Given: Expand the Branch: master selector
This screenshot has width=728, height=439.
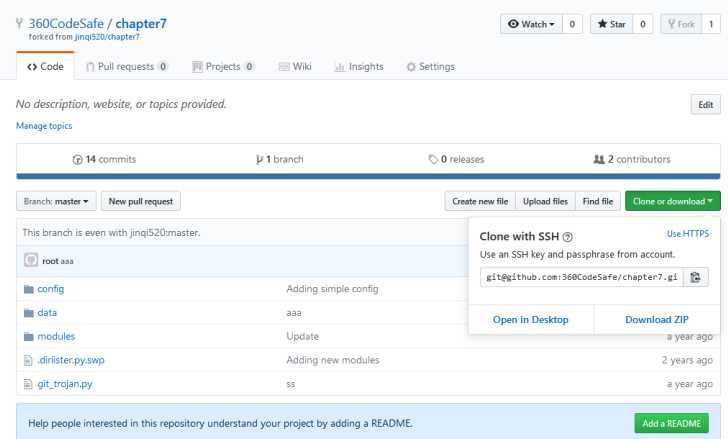Looking at the screenshot, I should click(x=56, y=201).
